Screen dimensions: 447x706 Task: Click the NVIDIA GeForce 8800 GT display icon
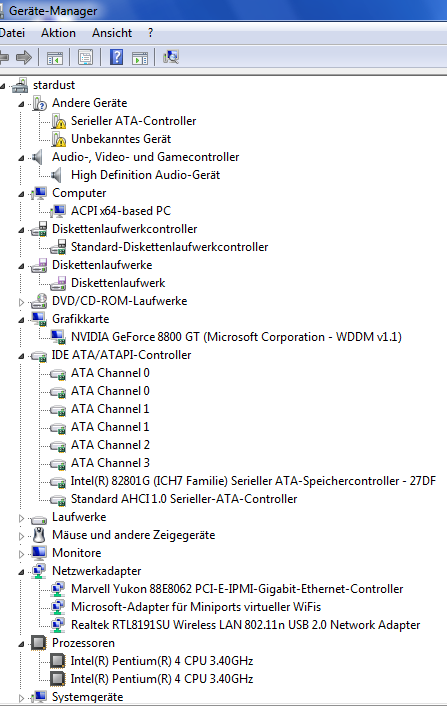tap(58, 337)
